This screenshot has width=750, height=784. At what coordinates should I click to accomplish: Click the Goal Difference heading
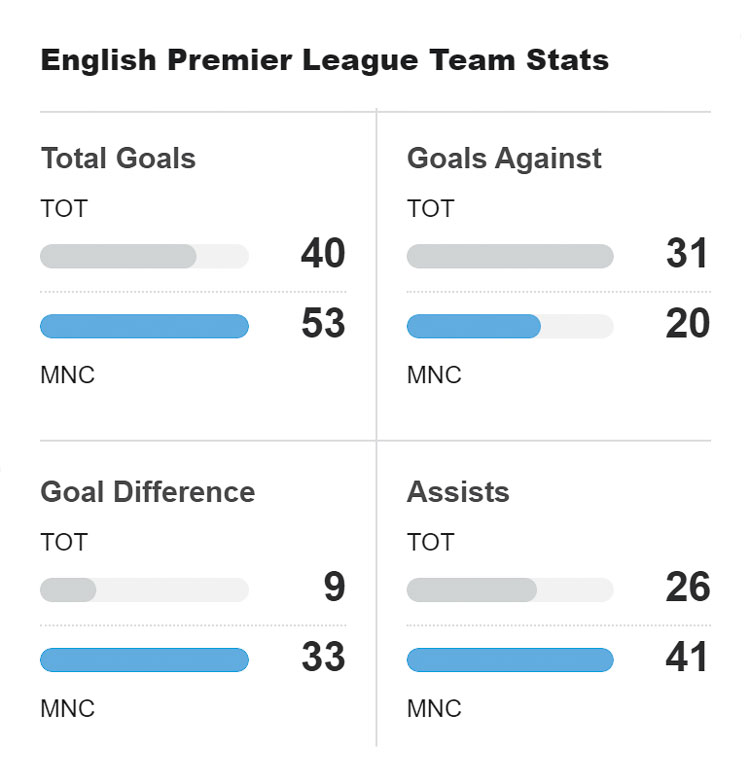coord(147,492)
